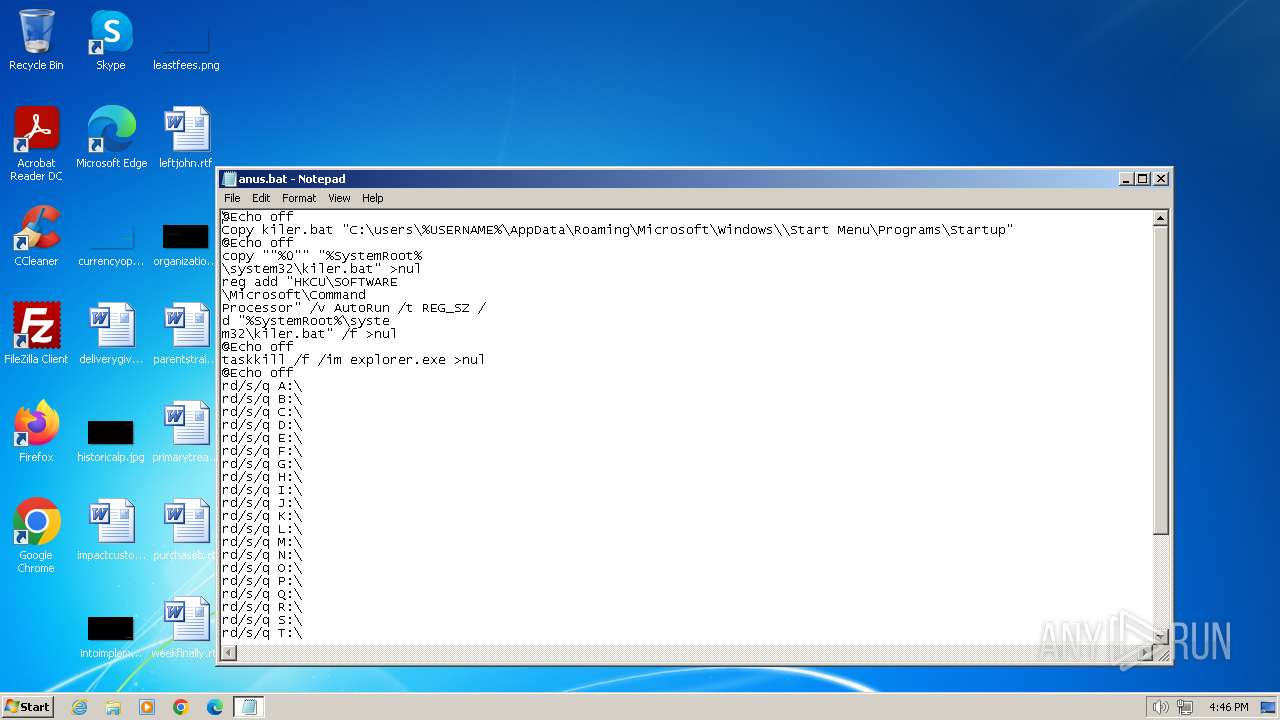Open the network tray icon

coord(1185,707)
